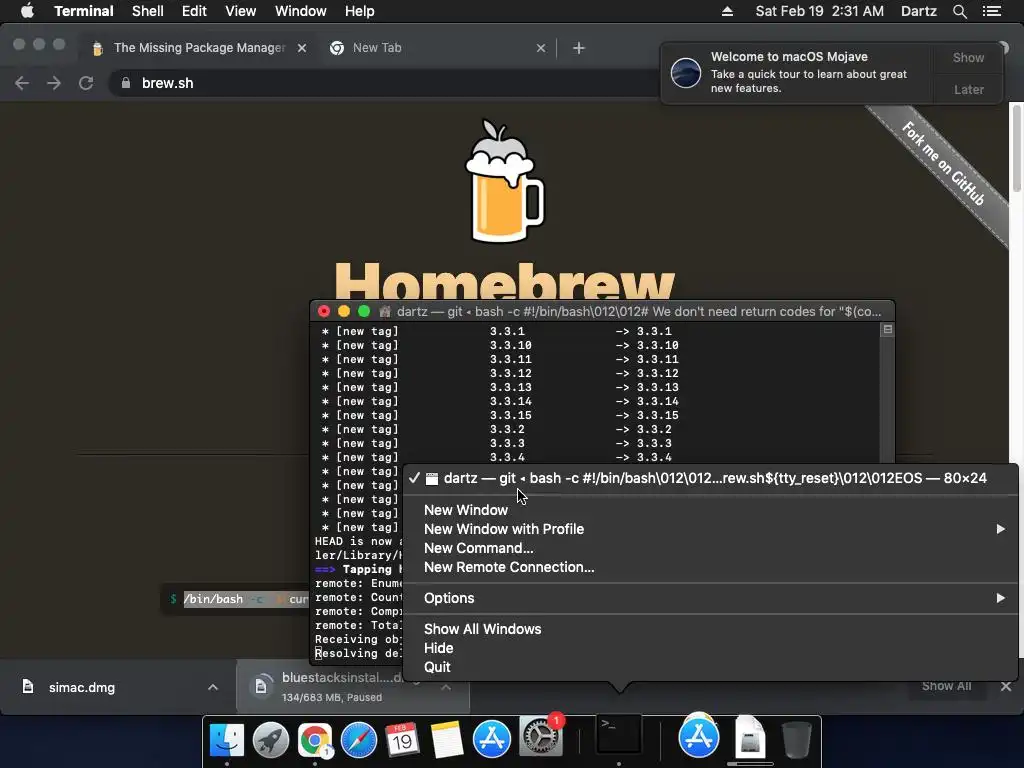
Task: Open App Store icon right of Terminal
Action: (699, 738)
